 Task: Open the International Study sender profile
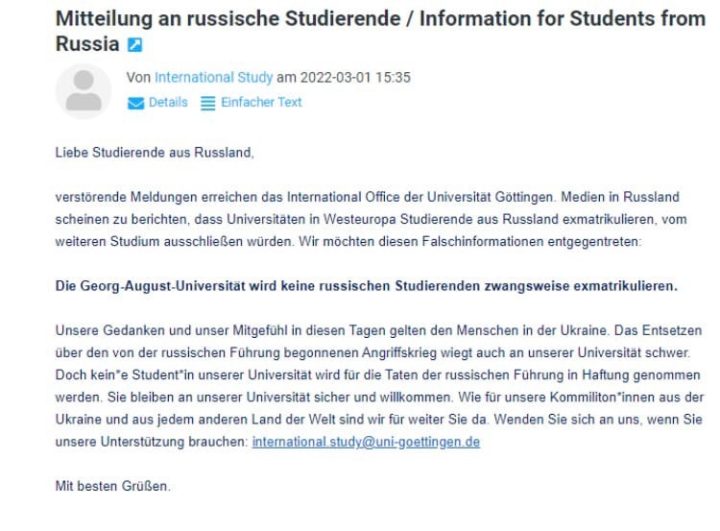pyautogui.click(x=214, y=77)
